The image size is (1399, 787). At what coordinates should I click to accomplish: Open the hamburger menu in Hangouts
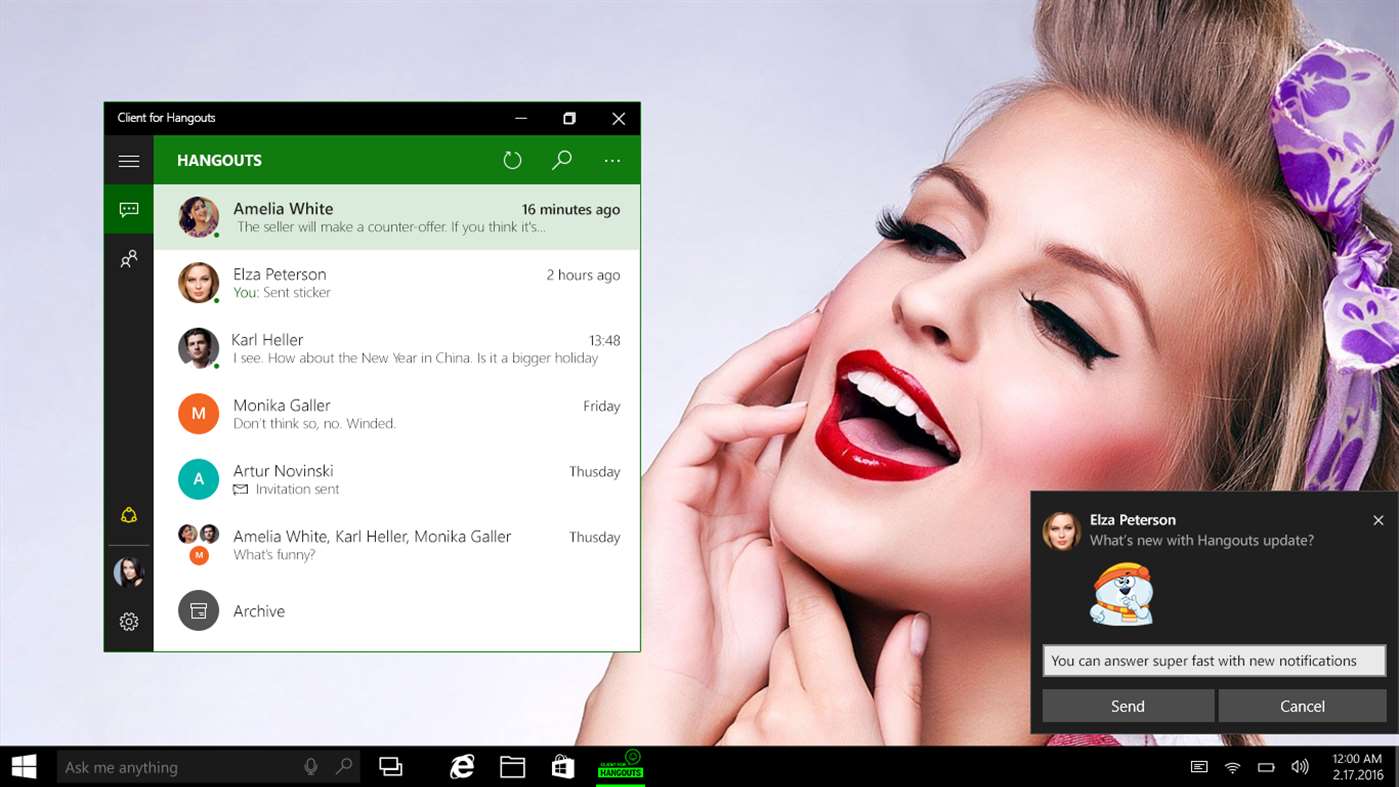click(x=129, y=160)
